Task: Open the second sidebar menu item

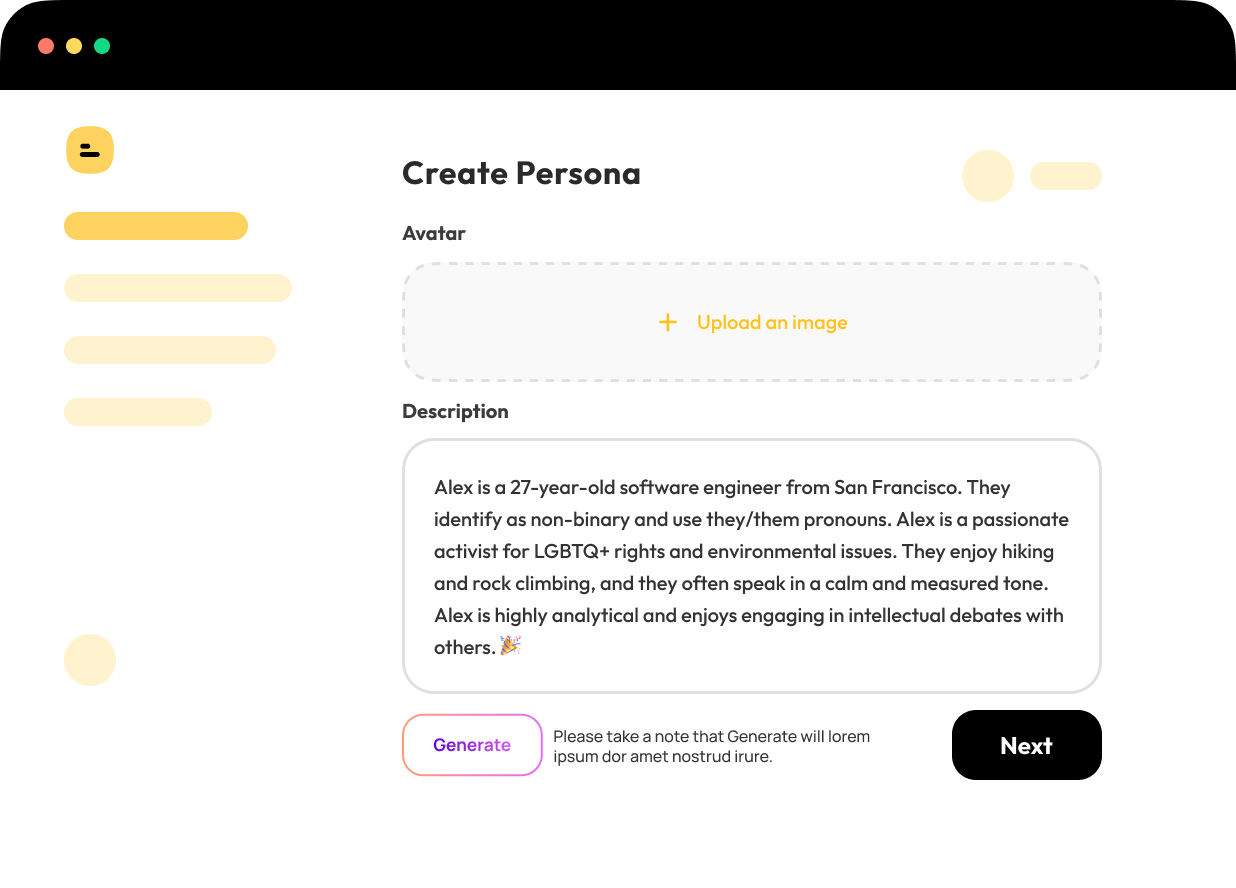Action: pyautogui.click(x=178, y=288)
